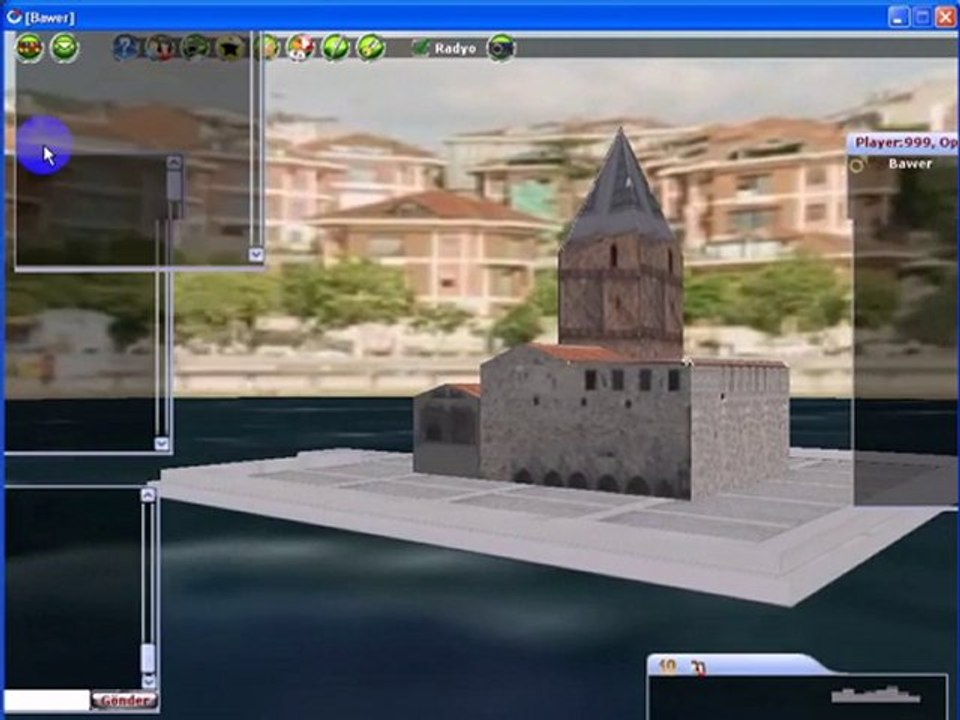
Task: Click the red and white mushroom toolbar icon
Action: click(x=301, y=47)
